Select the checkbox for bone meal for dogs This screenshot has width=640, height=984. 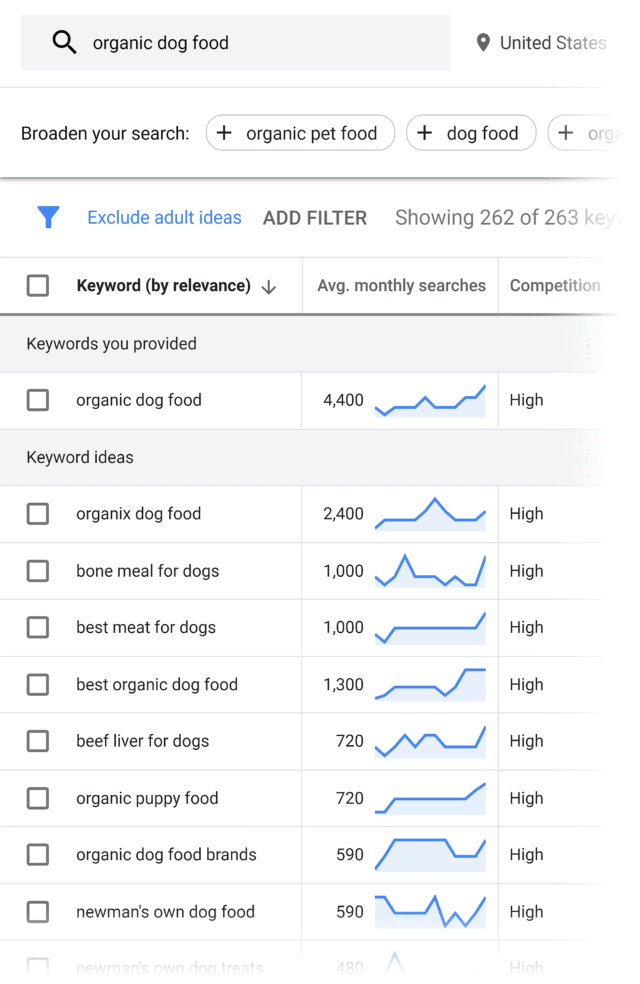(x=37, y=570)
